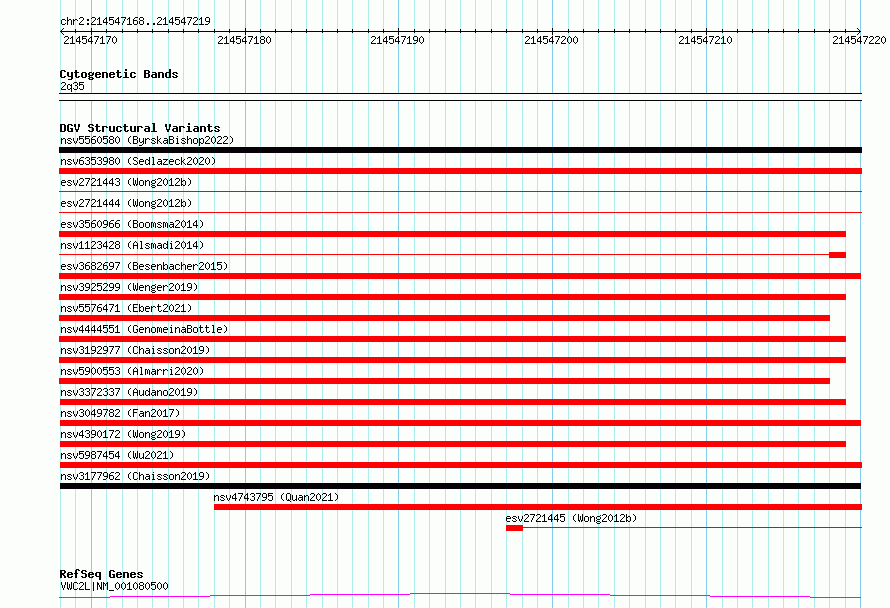
Task: Click the nsv5560580 (ByrskaBishop2022) label
Action: pos(147,140)
